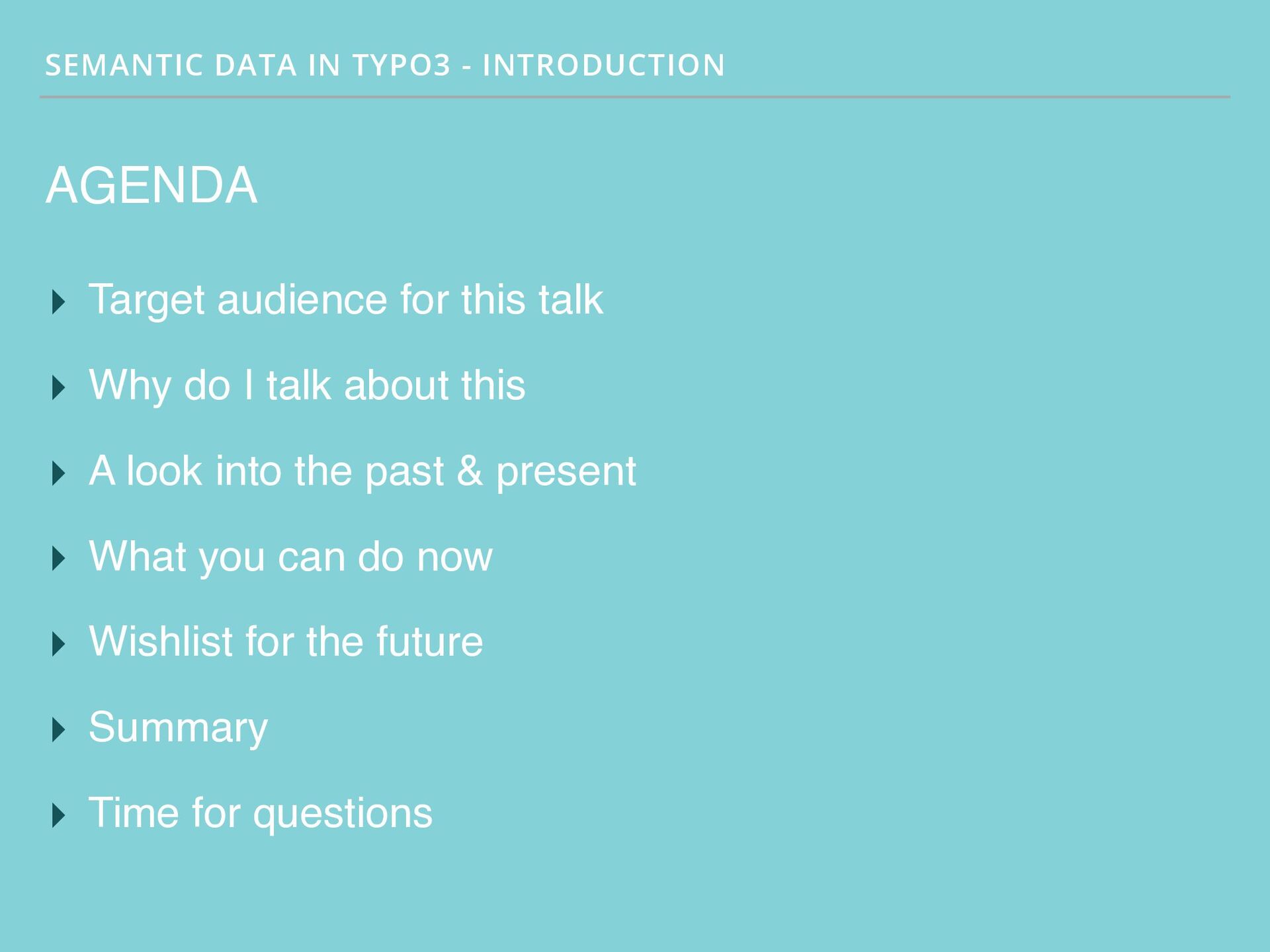Screen dimensions: 1270x952
Task: Click the 'Why do I talk about this' line
Action: (307, 385)
